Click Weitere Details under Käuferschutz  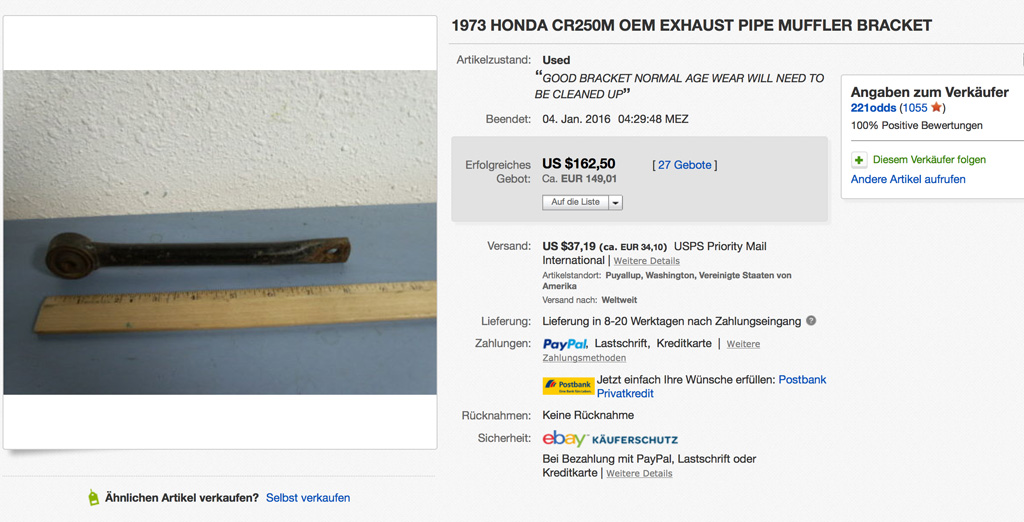[x=639, y=474]
